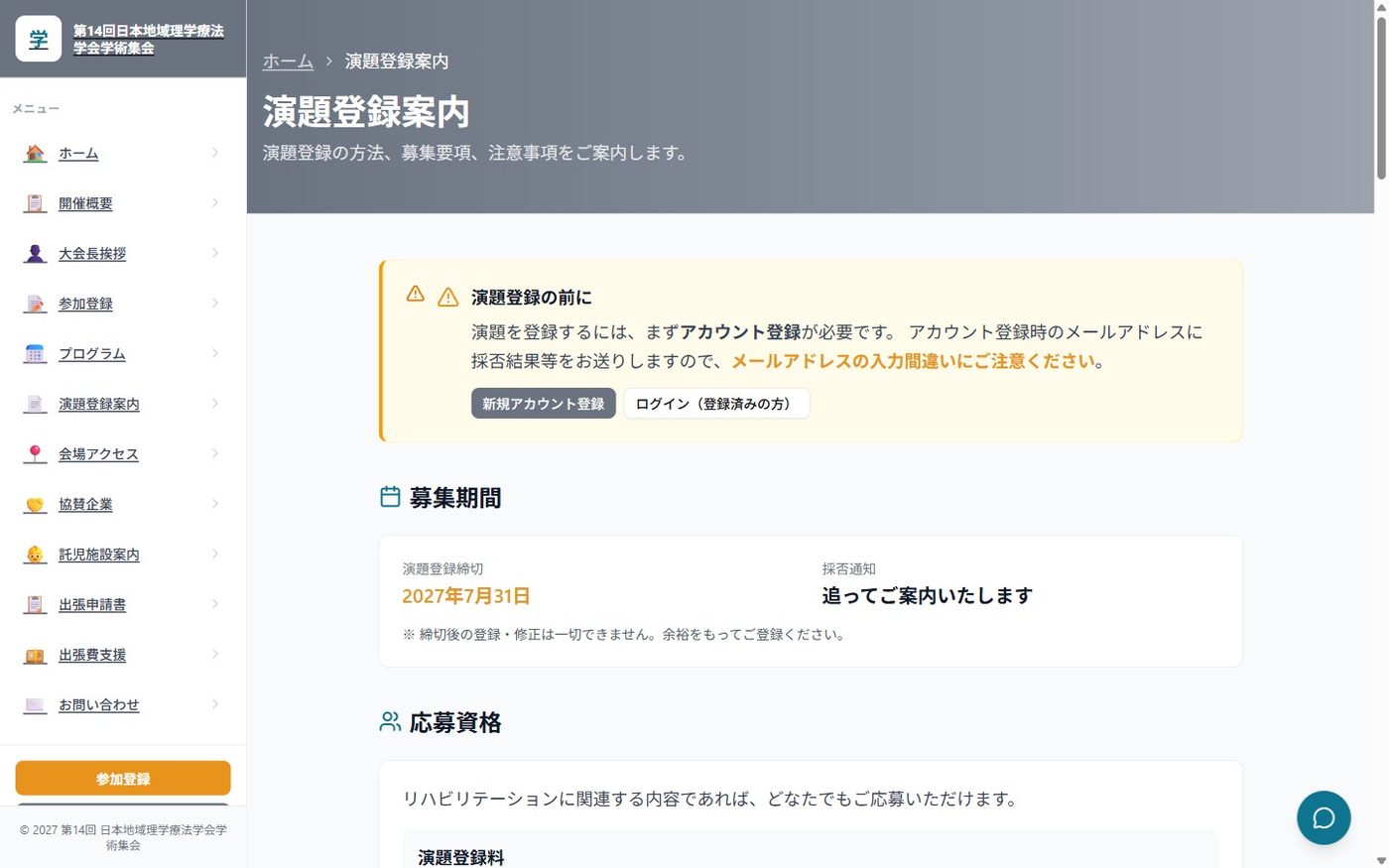Click the first warning triangle icon in the notice
Image resolution: width=1389 pixels, height=868 pixels.
click(x=416, y=294)
